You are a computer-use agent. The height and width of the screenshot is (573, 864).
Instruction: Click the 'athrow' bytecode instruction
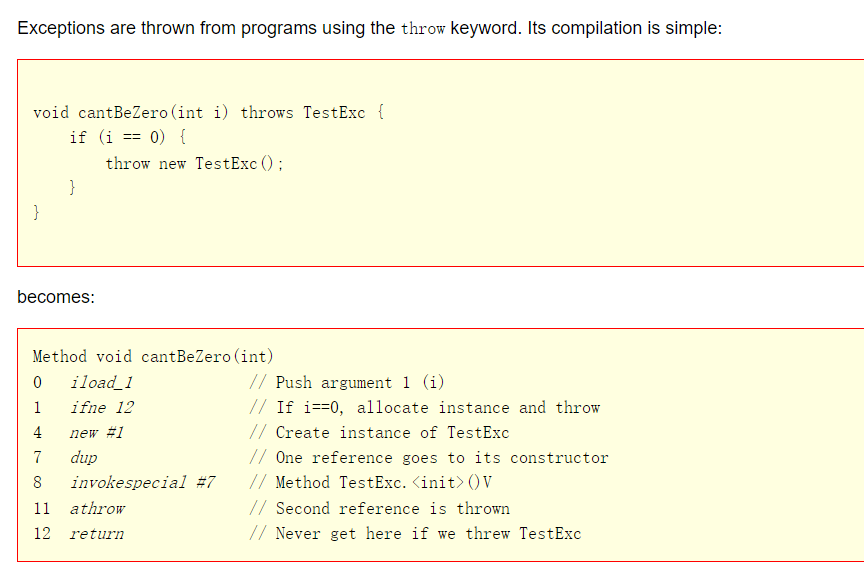tap(97, 508)
